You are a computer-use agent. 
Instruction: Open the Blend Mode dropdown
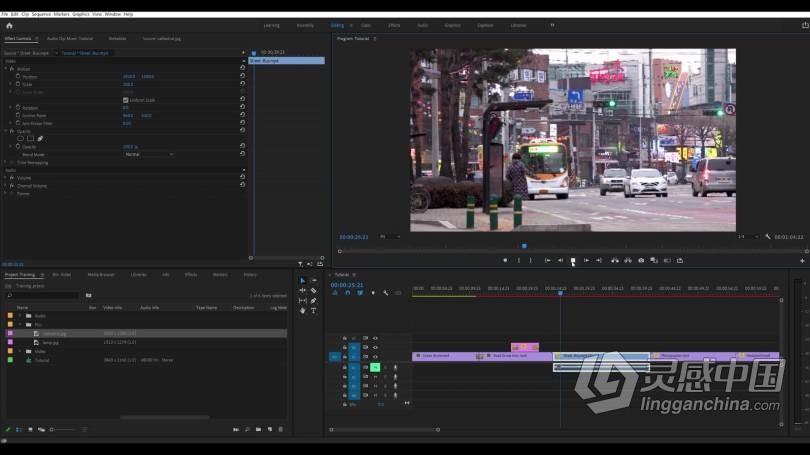click(149, 154)
